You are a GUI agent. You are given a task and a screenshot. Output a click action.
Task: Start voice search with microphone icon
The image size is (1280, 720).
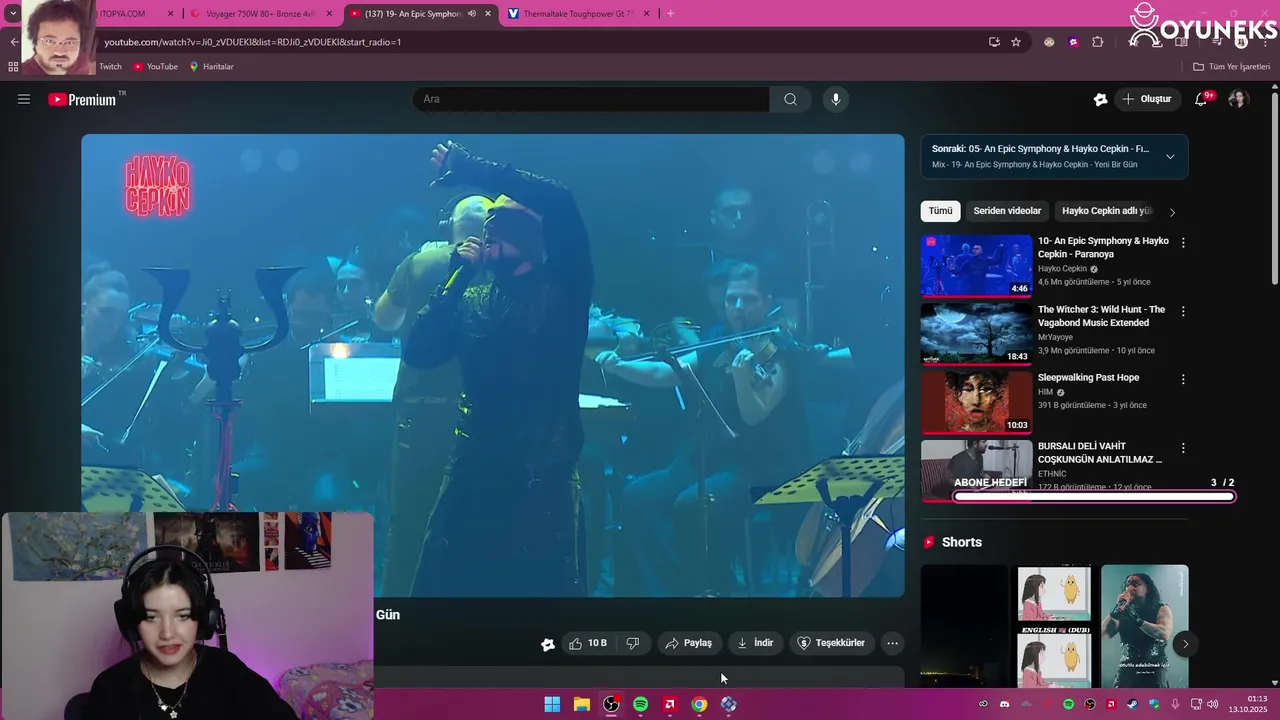pyautogui.click(x=836, y=99)
